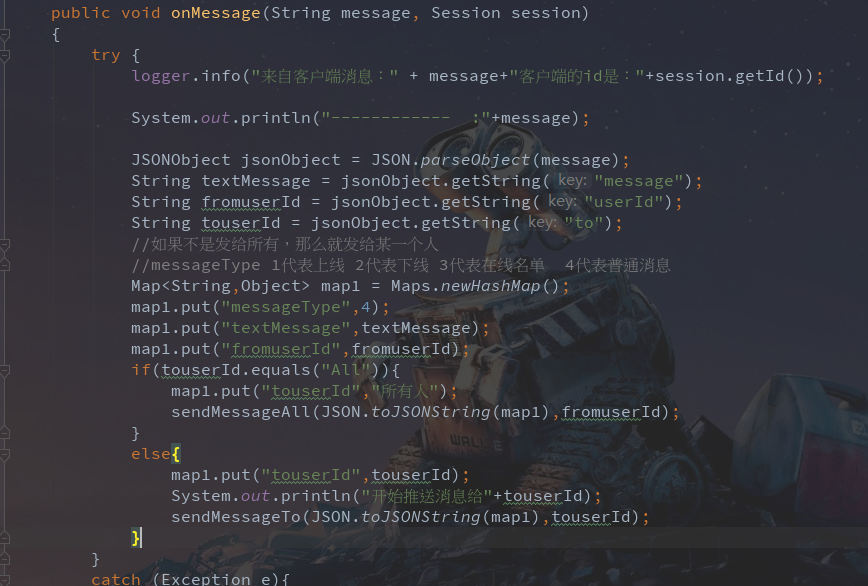Click fold end marker beside highlighted closing brace
The width and height of the screenshot is (868, 586).
(4, 537)
